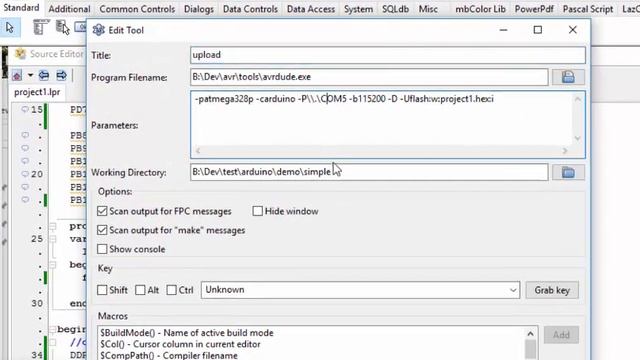Open the dropdown arrow next to bookmark icon
The width and height of the screenshot is (640, 360).
pyautogui.click(x=30, y=76)
